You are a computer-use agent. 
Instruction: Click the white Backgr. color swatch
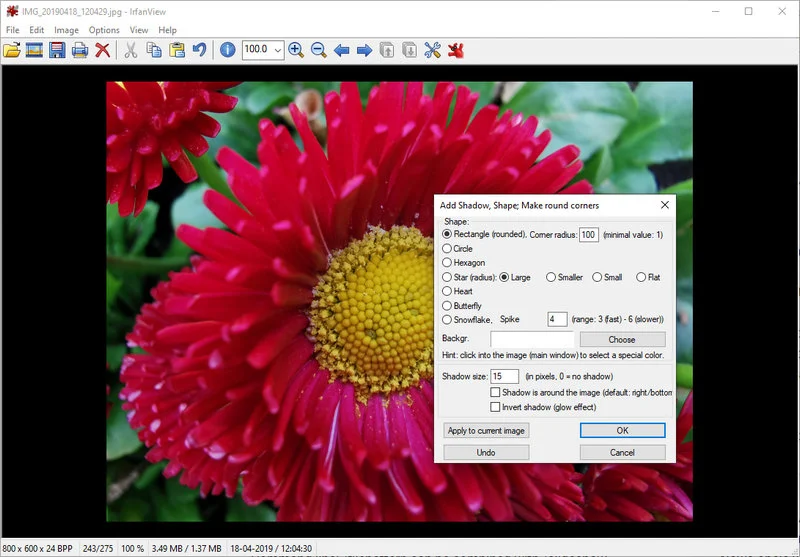pos(531,340)
